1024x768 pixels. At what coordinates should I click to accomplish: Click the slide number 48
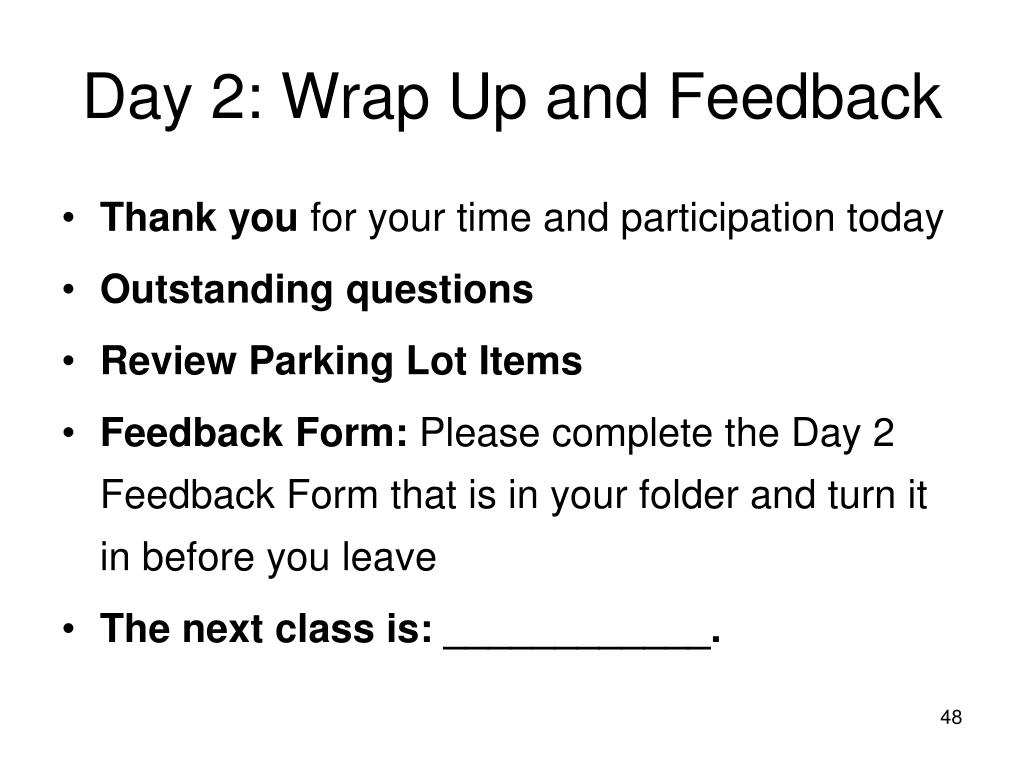click(x=951, y=717)
